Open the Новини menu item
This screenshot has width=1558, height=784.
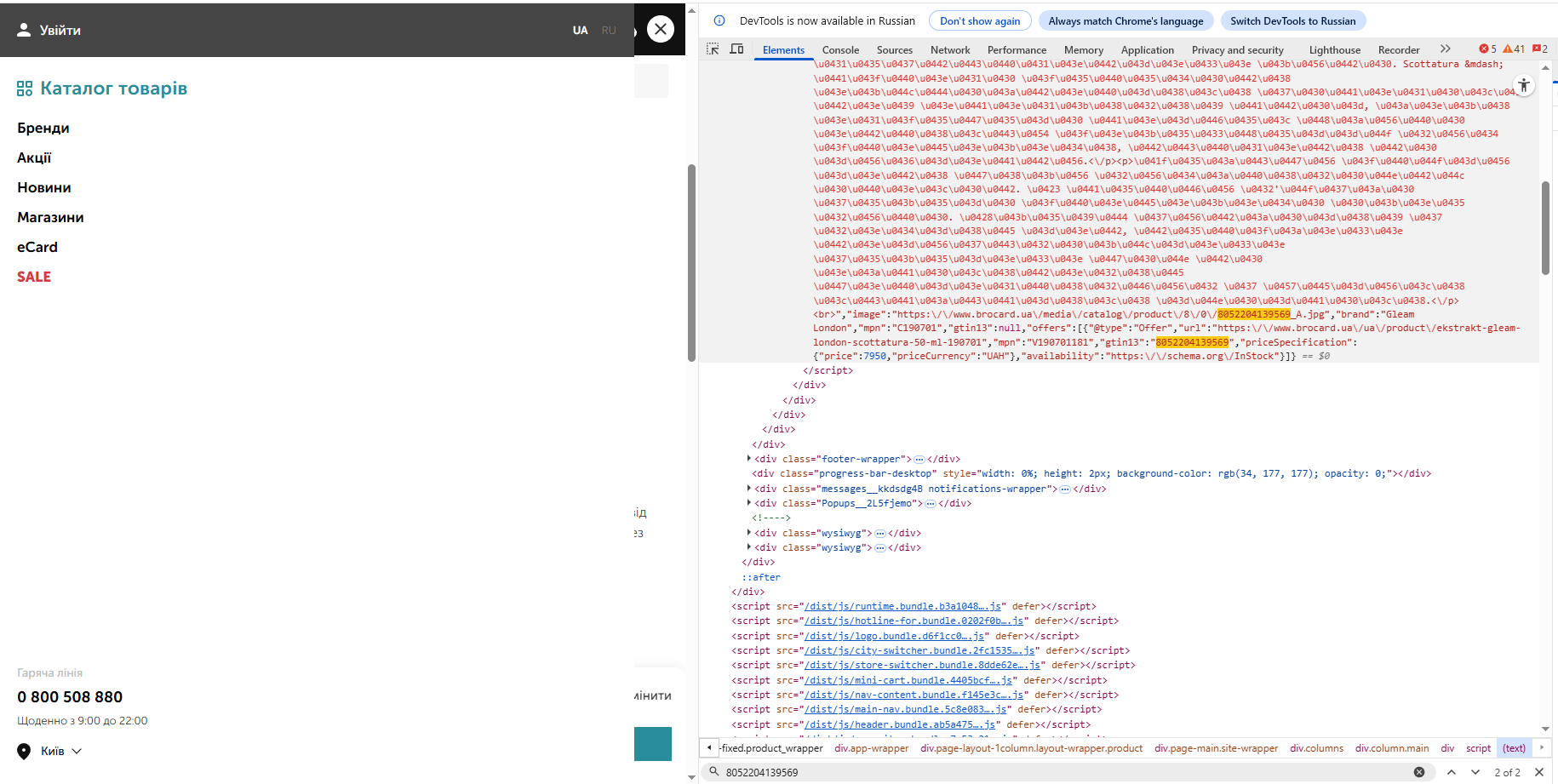(x=44, y=187)
